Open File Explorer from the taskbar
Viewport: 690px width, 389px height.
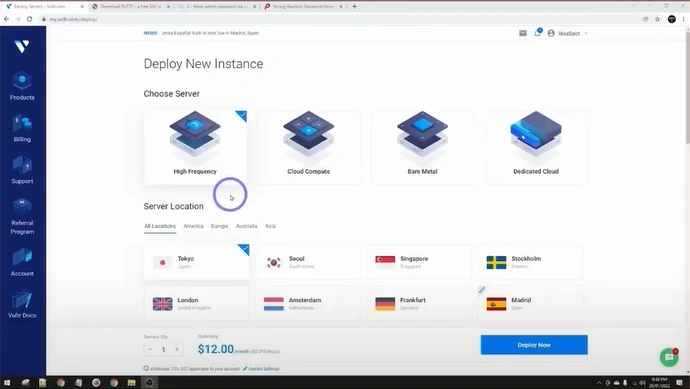click(x=132, y=383)
